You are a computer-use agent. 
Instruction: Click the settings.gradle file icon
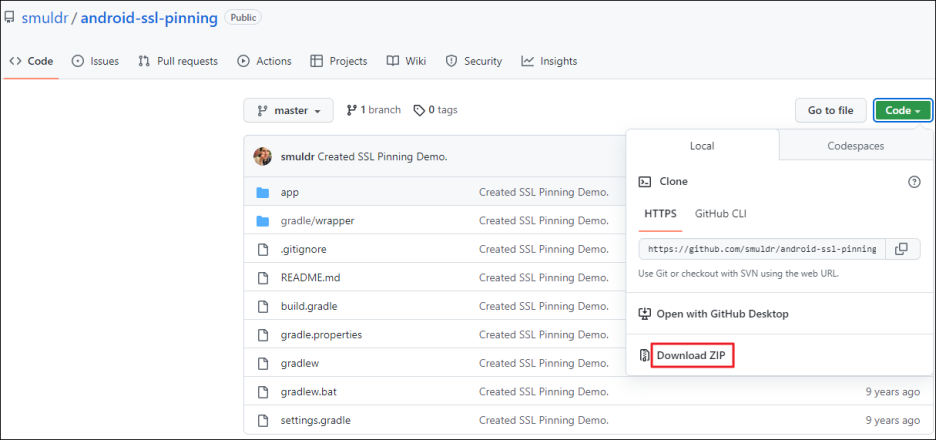[x=263, y=420]
